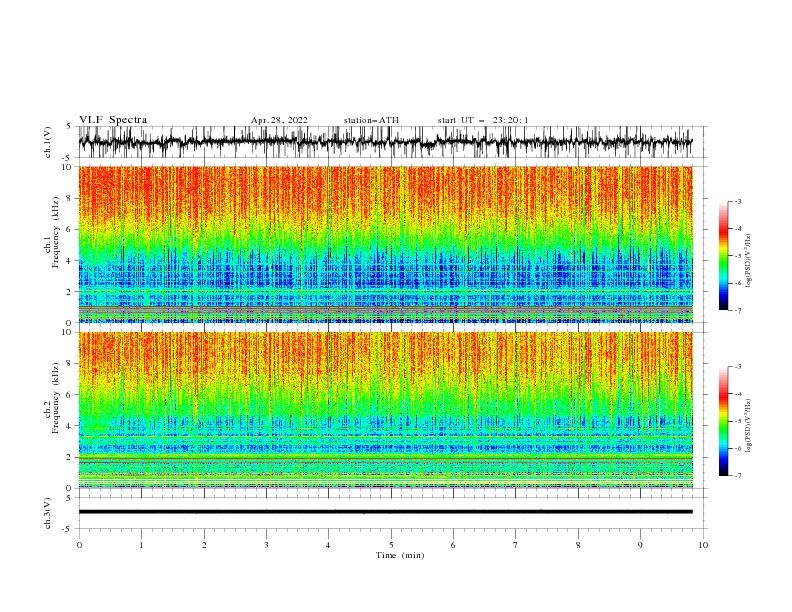This screenshot has height=612, width=792.
Task: Click the "4" tick on time axis
Action: coord(328,545)
